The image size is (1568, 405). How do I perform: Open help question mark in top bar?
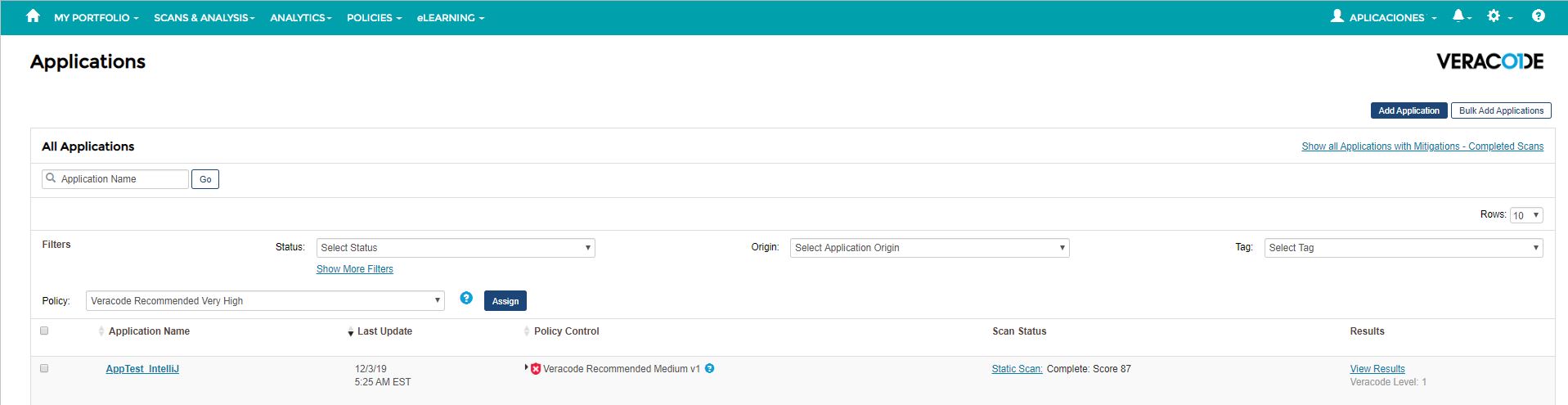pos(1539,16)
